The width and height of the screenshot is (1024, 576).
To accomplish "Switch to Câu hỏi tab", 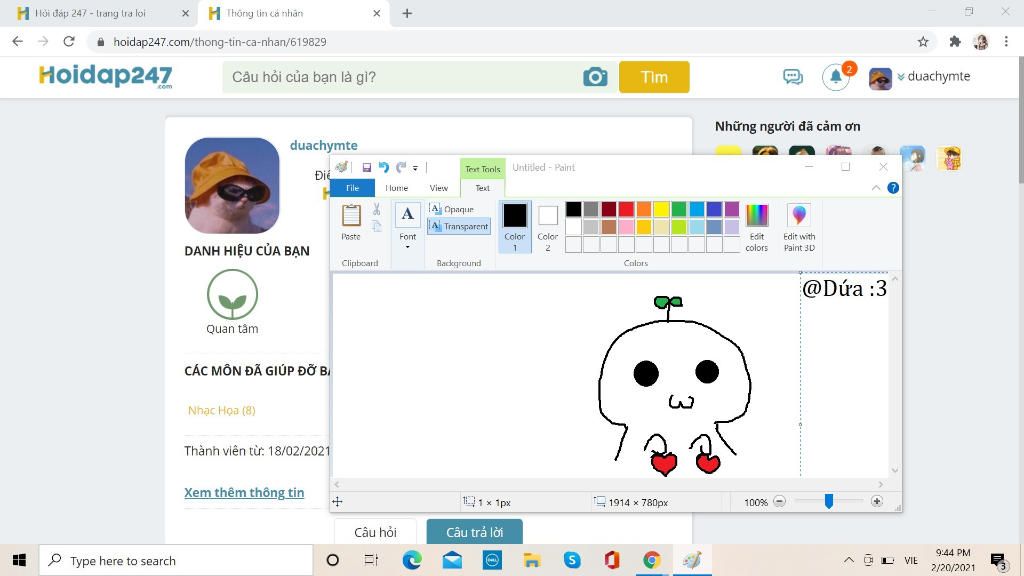I will (x=375, y=532).
